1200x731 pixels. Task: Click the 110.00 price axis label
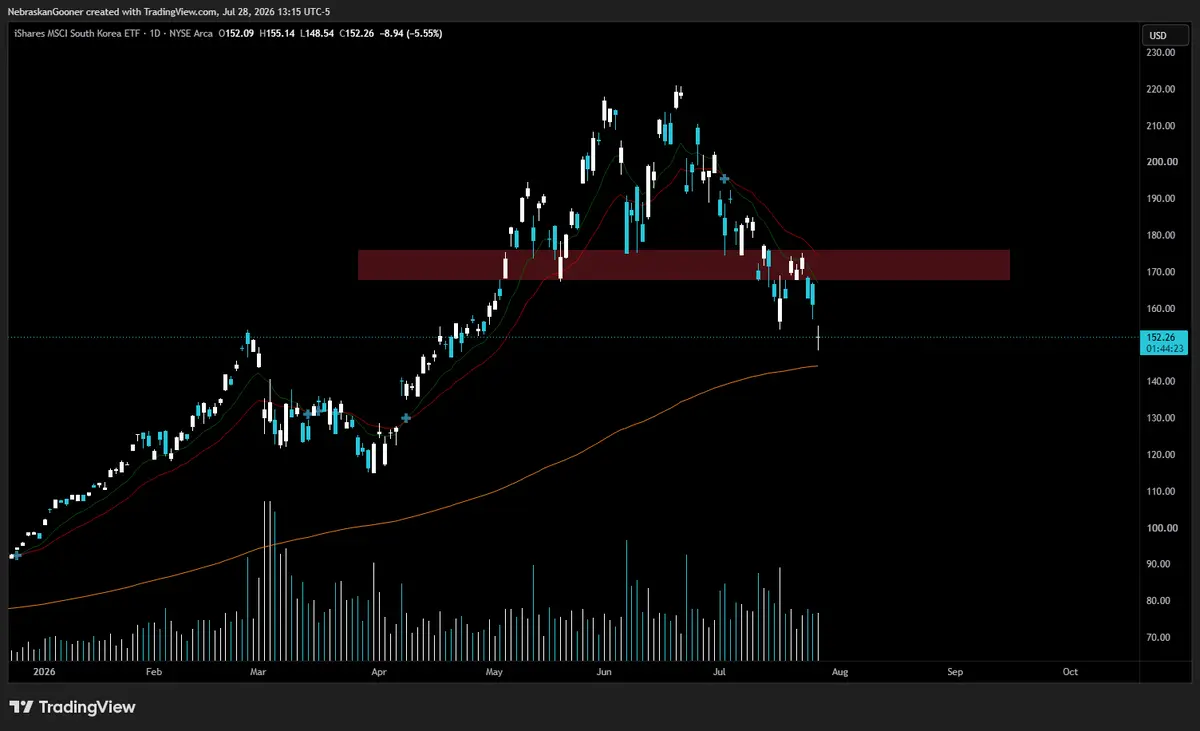coord(1160,491)
